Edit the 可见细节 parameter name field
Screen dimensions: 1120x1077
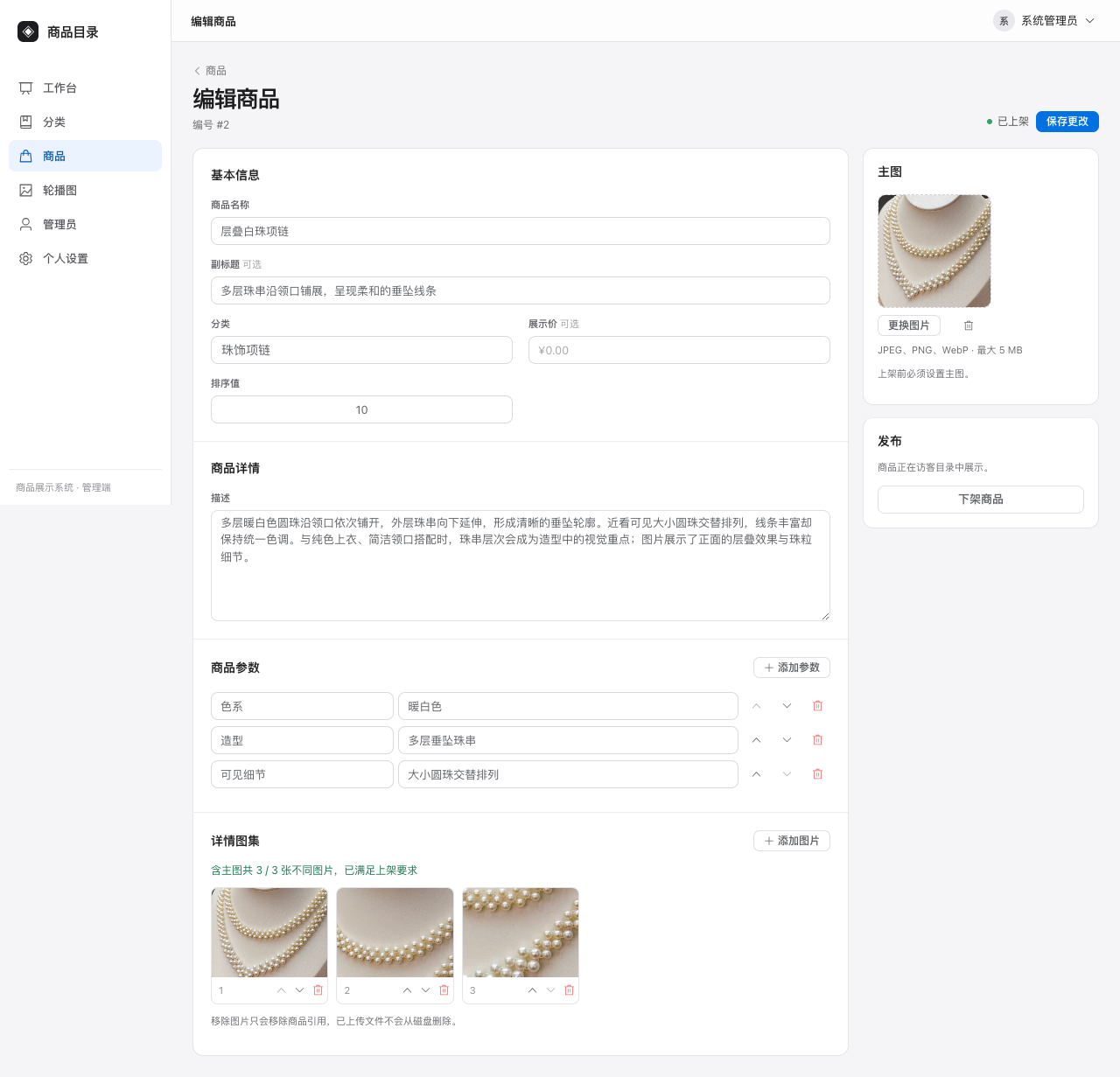click(302, 774)
